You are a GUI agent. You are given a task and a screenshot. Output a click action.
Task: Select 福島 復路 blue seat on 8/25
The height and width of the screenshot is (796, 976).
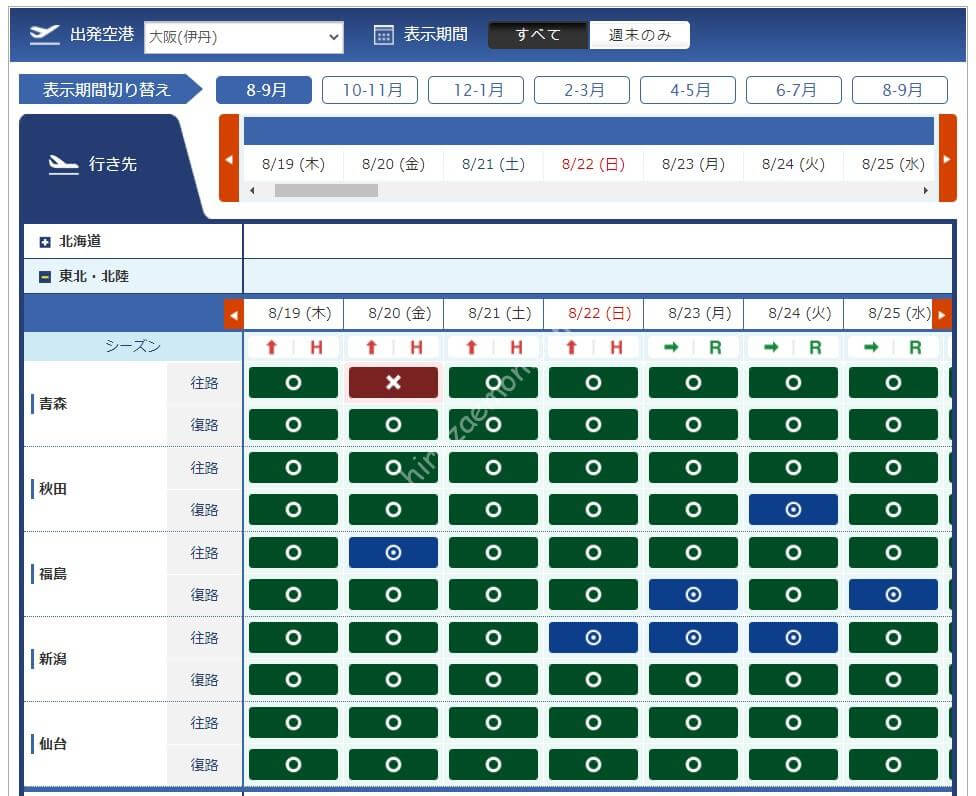893,594
